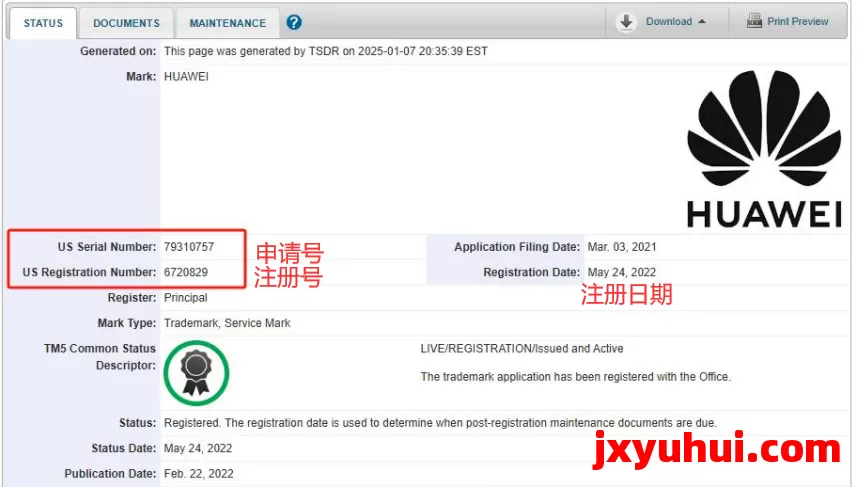Switch to the DOCUMENTS tab
Viewport: 857px width, 487px height.
126,23
